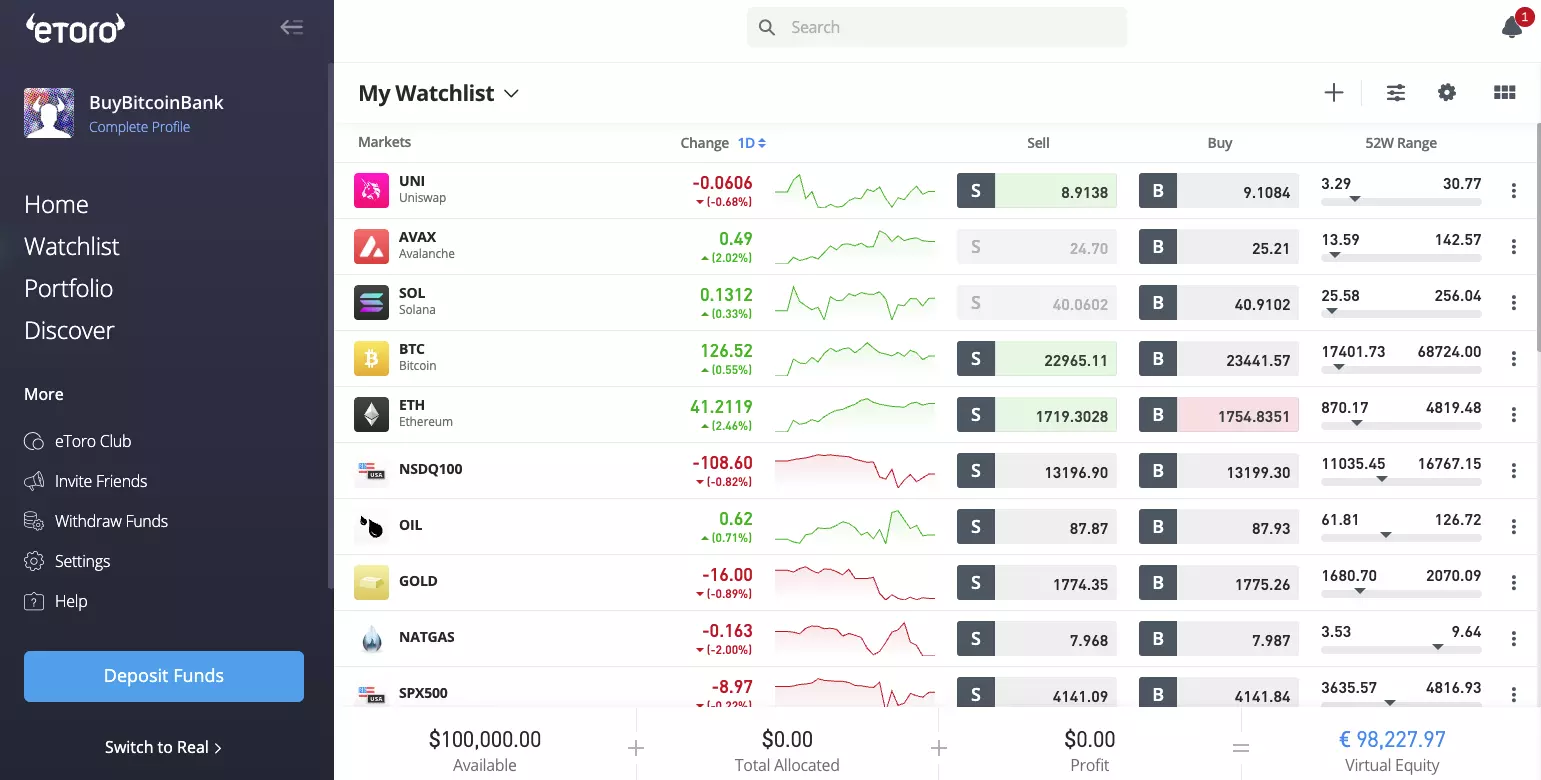The height and width of the screenshot is (780, 1541).
Task: Change the 1D timeframe selector
Action: coord(752,143)
